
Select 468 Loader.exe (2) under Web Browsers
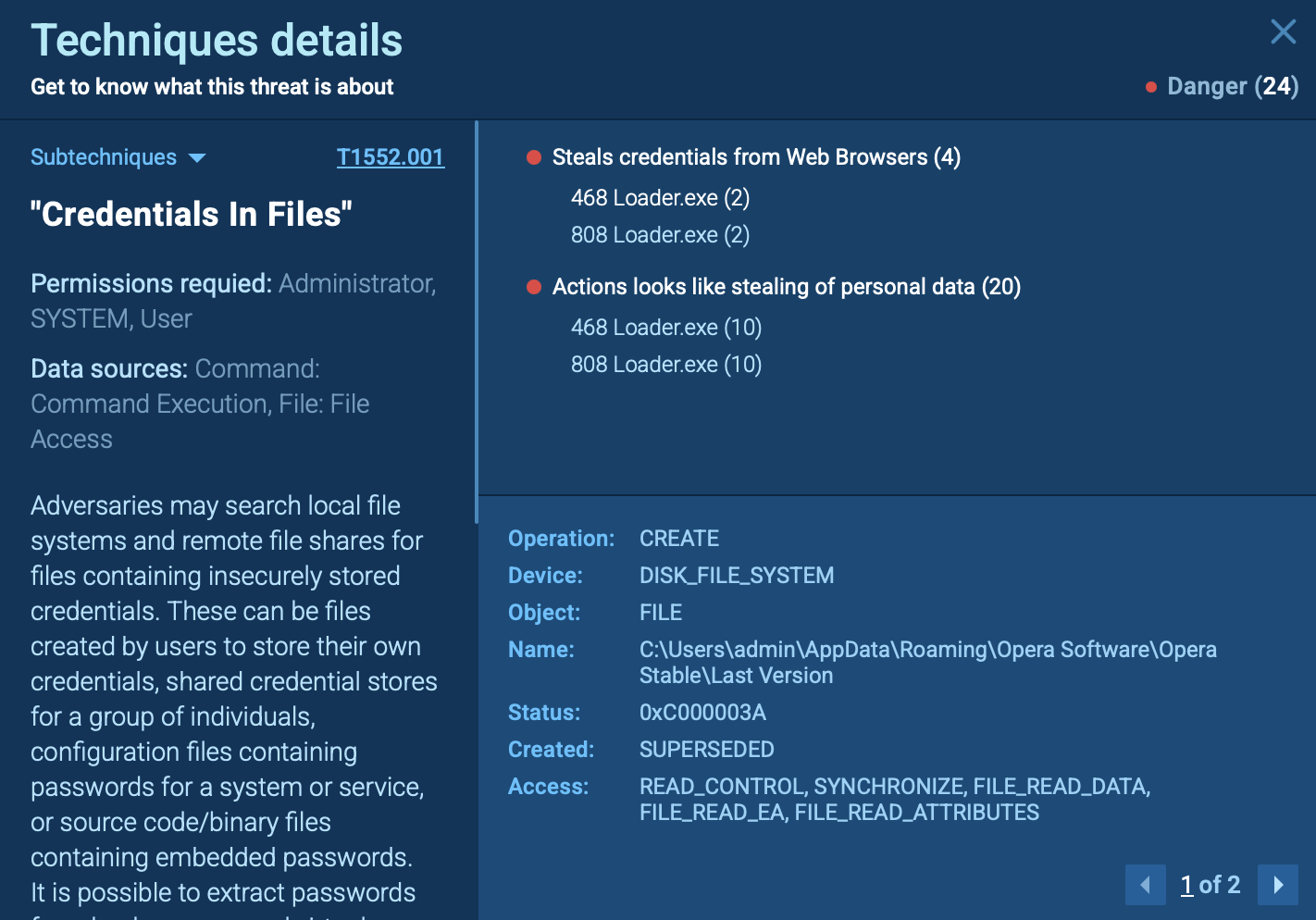[660, 198]
